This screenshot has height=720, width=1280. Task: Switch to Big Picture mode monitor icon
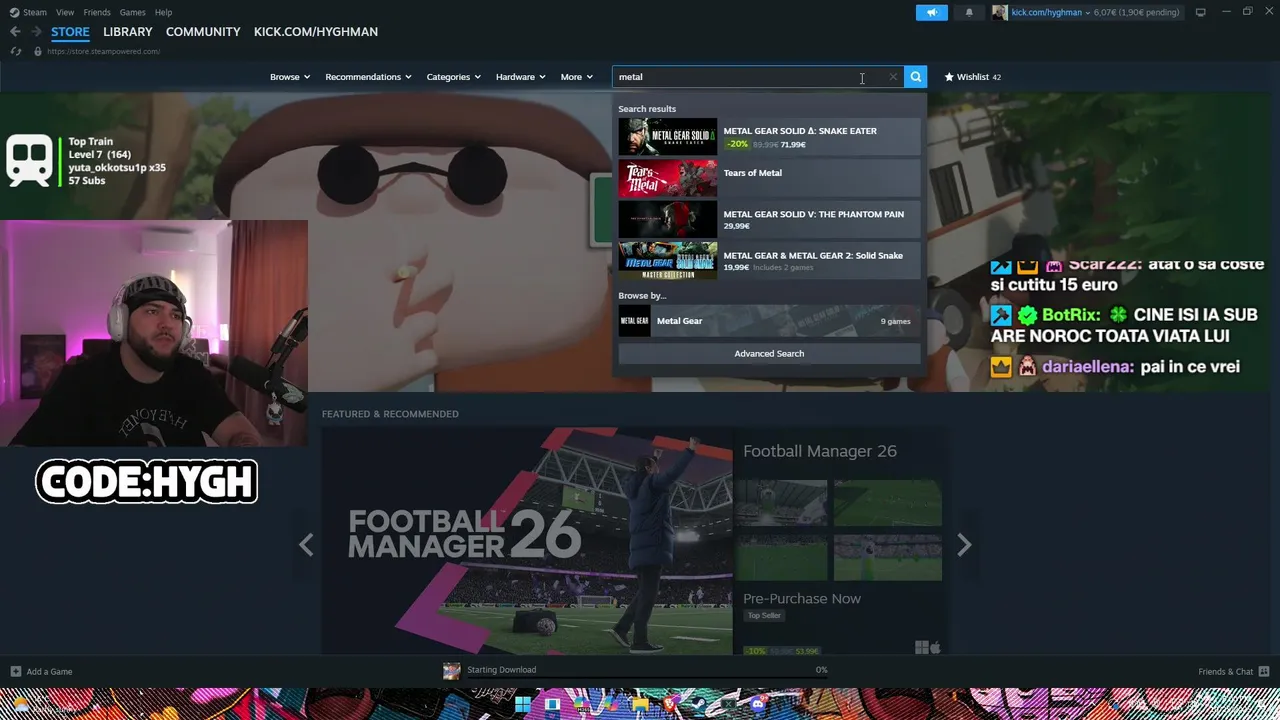1200,12
